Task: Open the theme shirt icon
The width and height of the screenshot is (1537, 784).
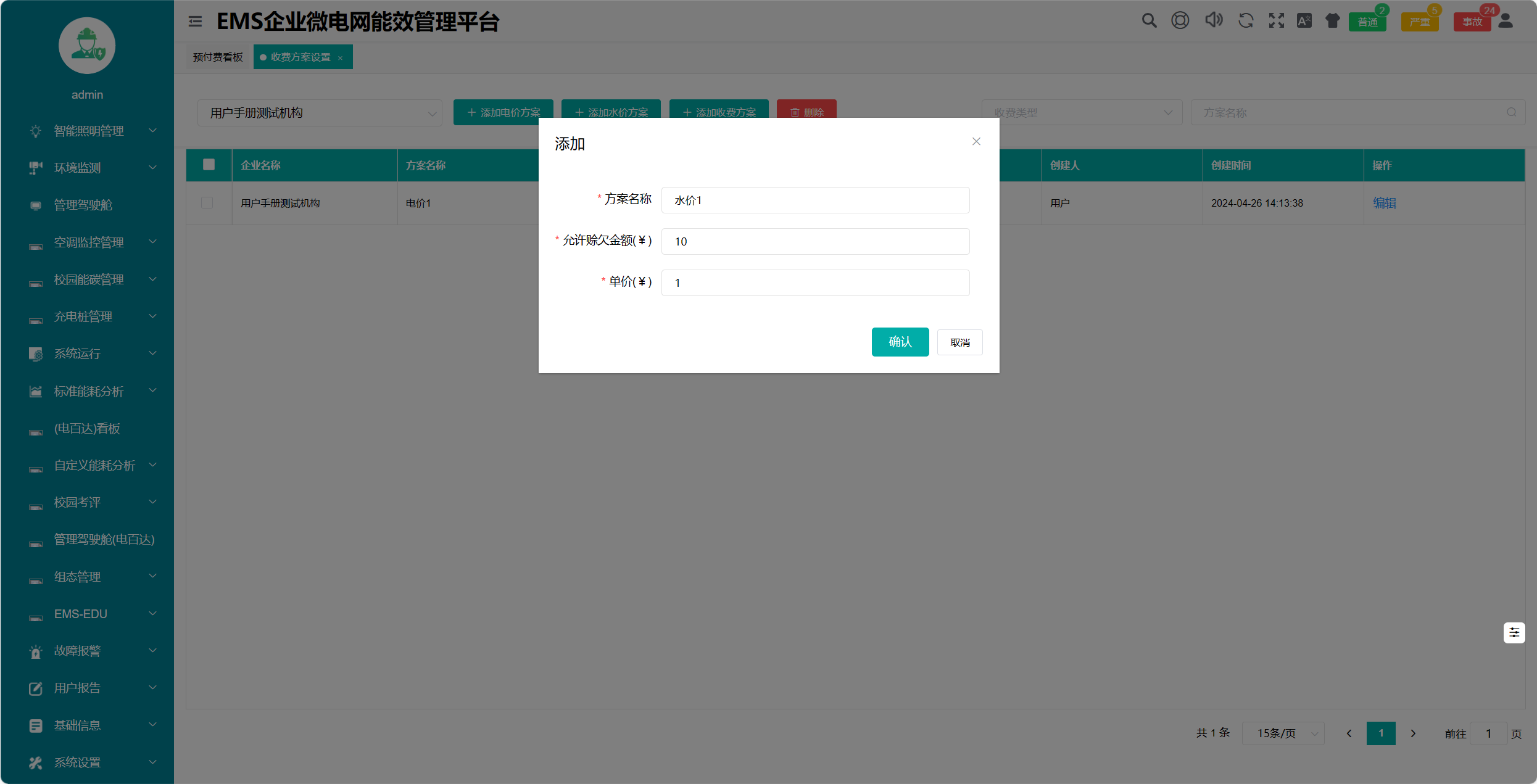Action: tap(1332, 21)
